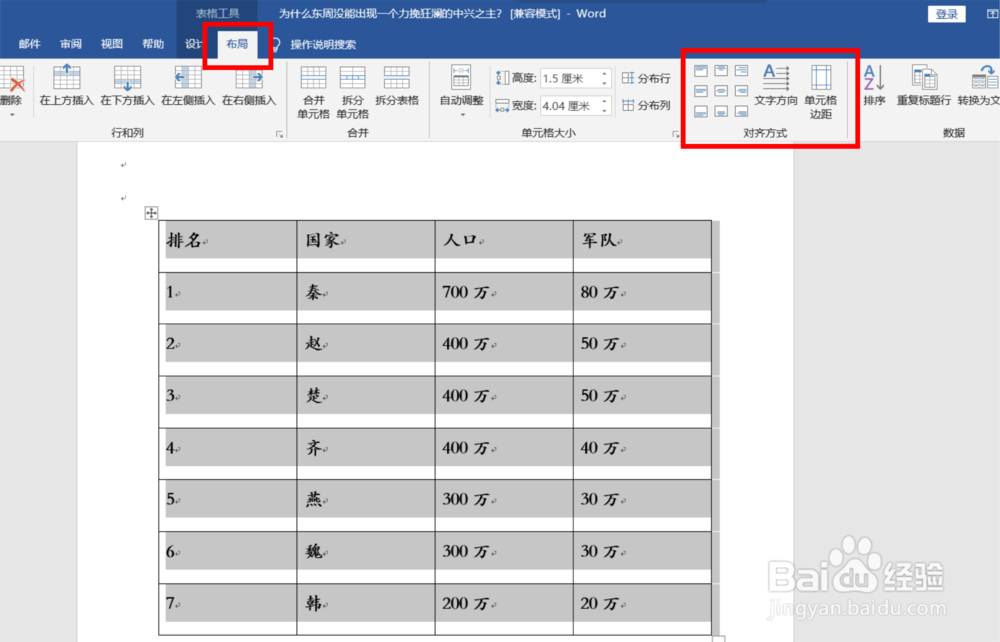Increase height using the 高度 stepper arrow
The width and height of the screenshot is (1000, 642).
pyautogui.click(x=604, y=72)
